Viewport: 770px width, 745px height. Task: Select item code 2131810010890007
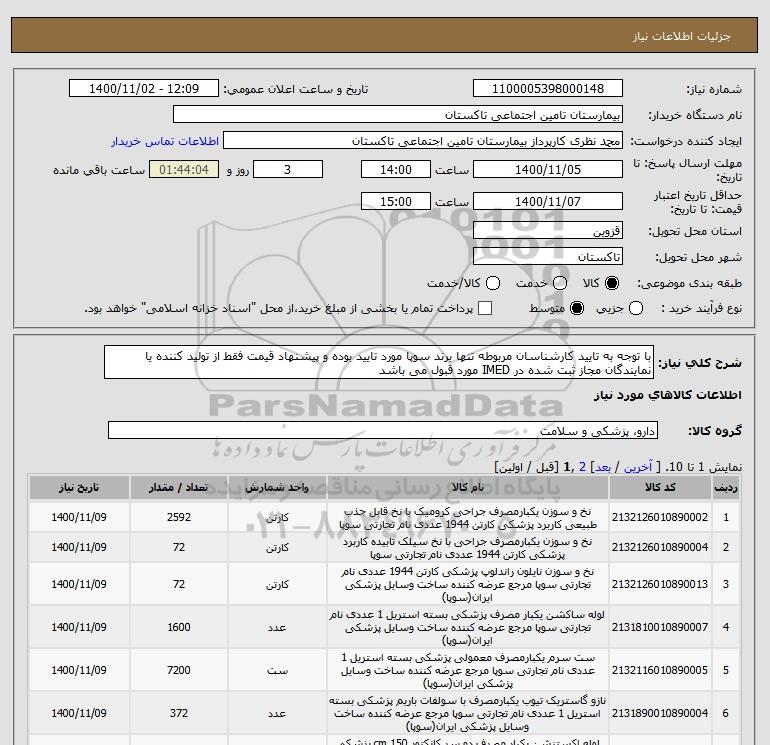click(x=660, y=627)
